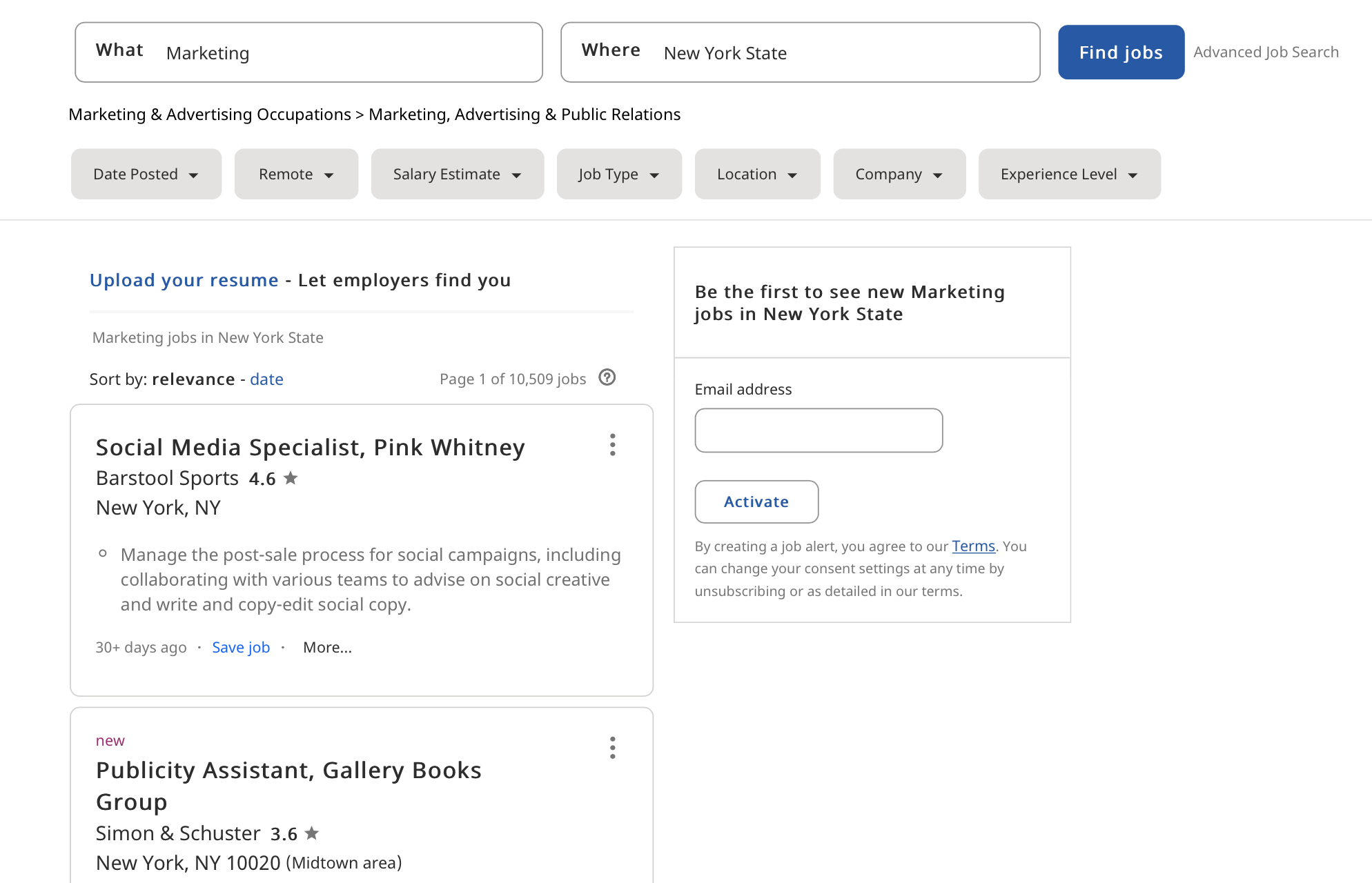Open options menu for Publicity Assistant job
This screenshot has width=1372, height=883.
point(612,748)
